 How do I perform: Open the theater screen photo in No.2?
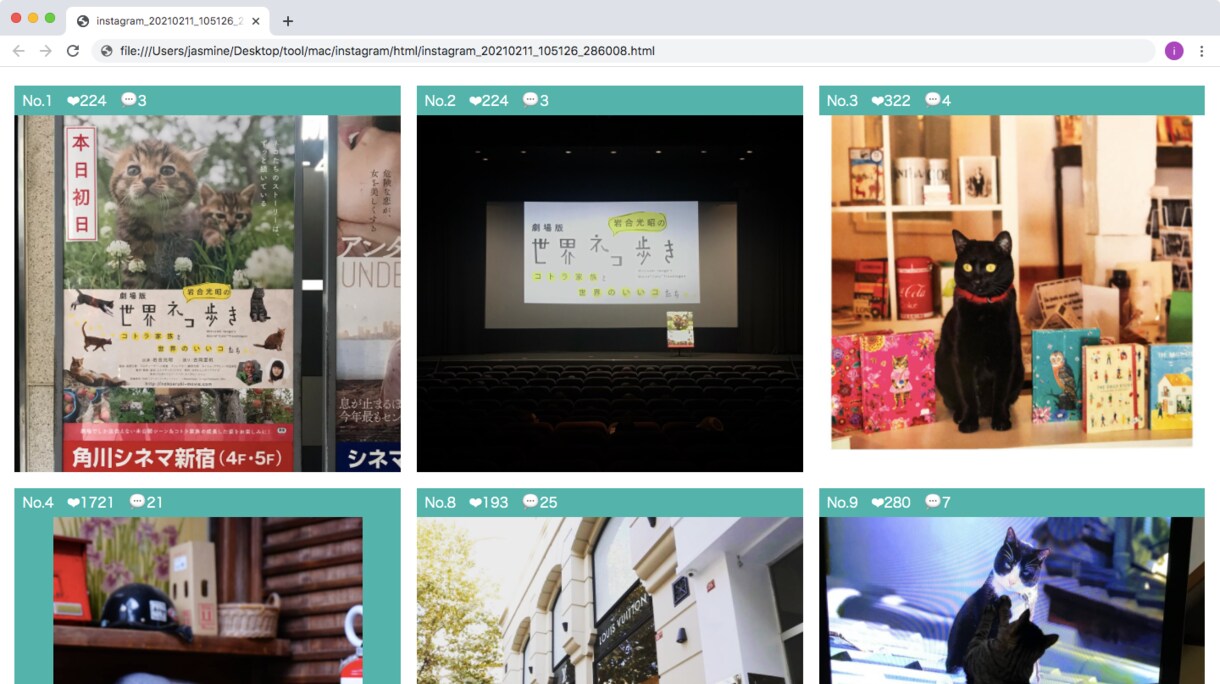point(610,293)
